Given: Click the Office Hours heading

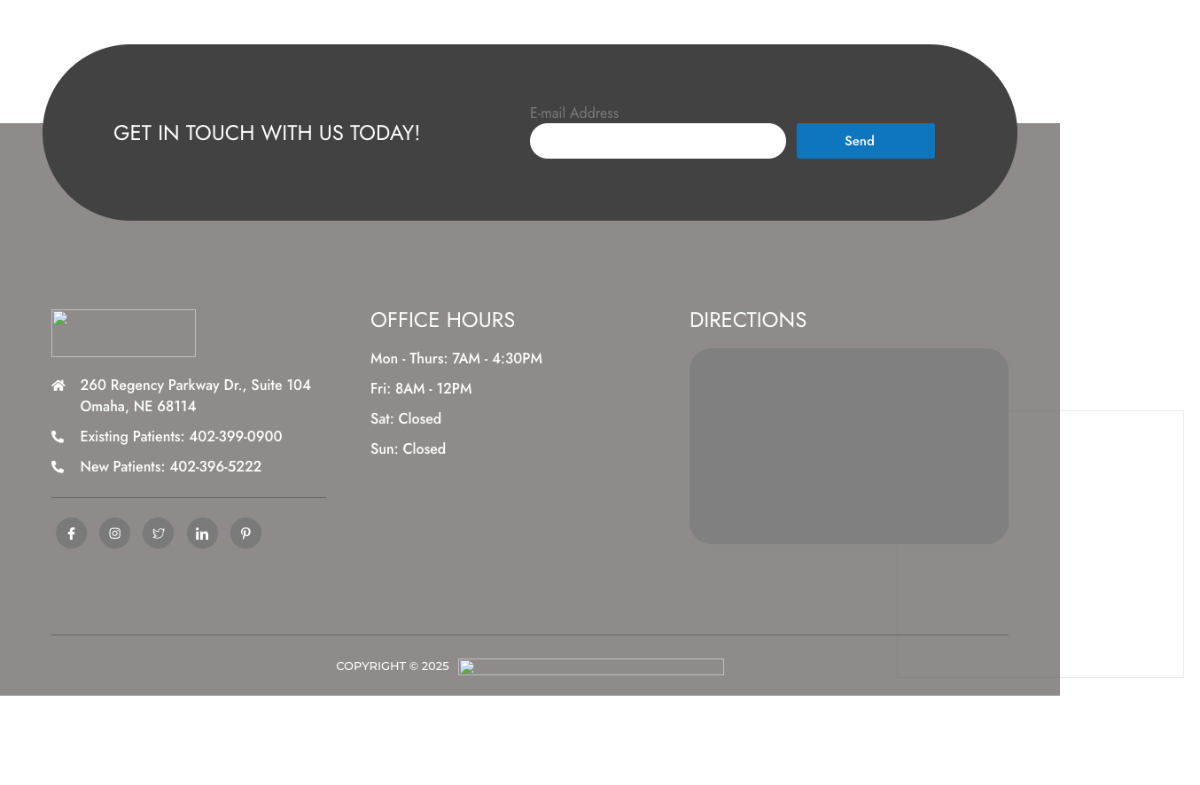Looking at the screenshot, I should pyautogui.click(x=442, y=320).
